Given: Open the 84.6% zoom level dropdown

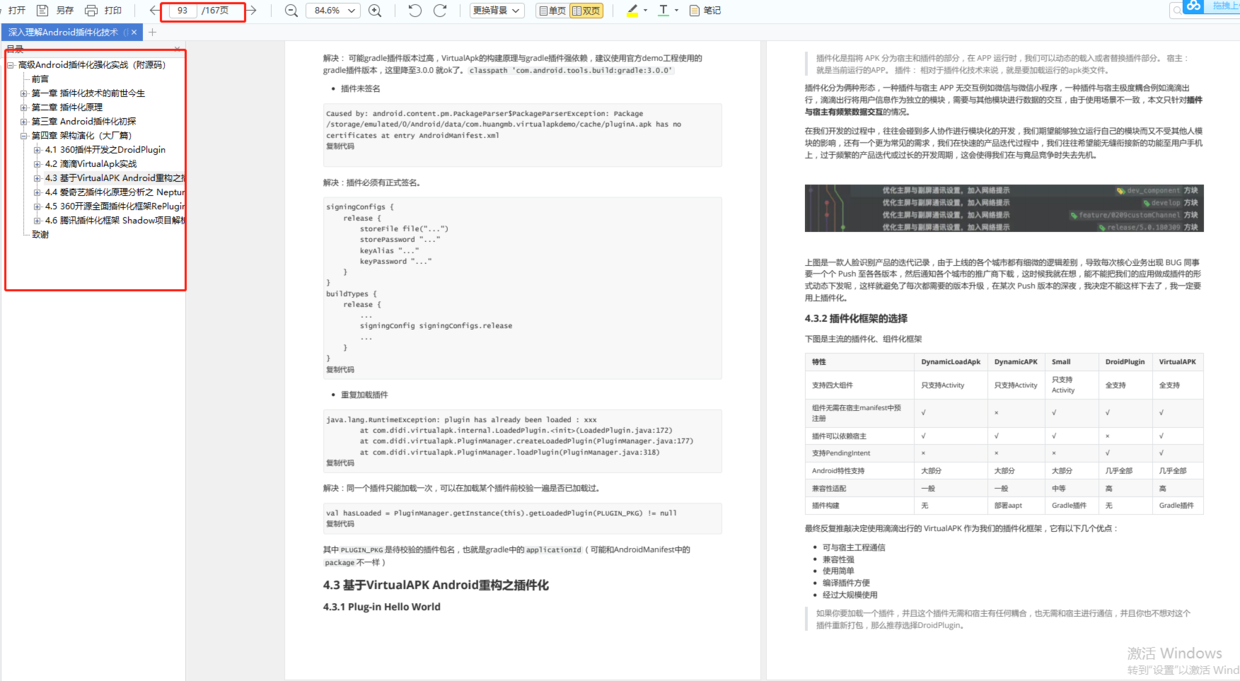Looking at the screenshot, I should [333, 10].
